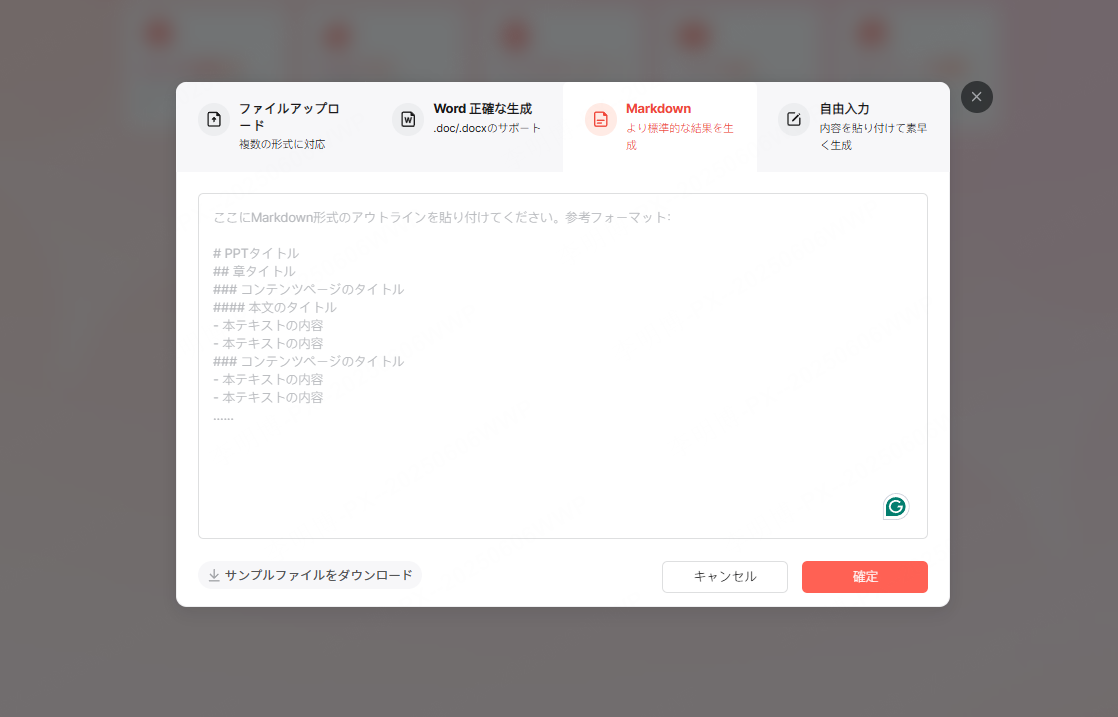Click the red icon on fourth background card
Screen dimensions: 1118x717
[692, 31]
